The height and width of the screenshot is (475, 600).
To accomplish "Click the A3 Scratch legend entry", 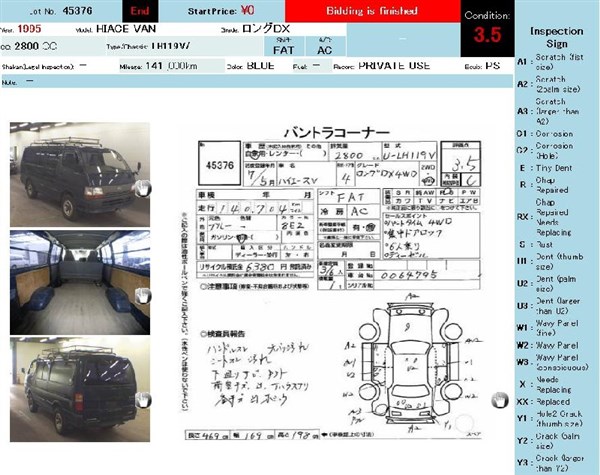I will coord(548,111).
